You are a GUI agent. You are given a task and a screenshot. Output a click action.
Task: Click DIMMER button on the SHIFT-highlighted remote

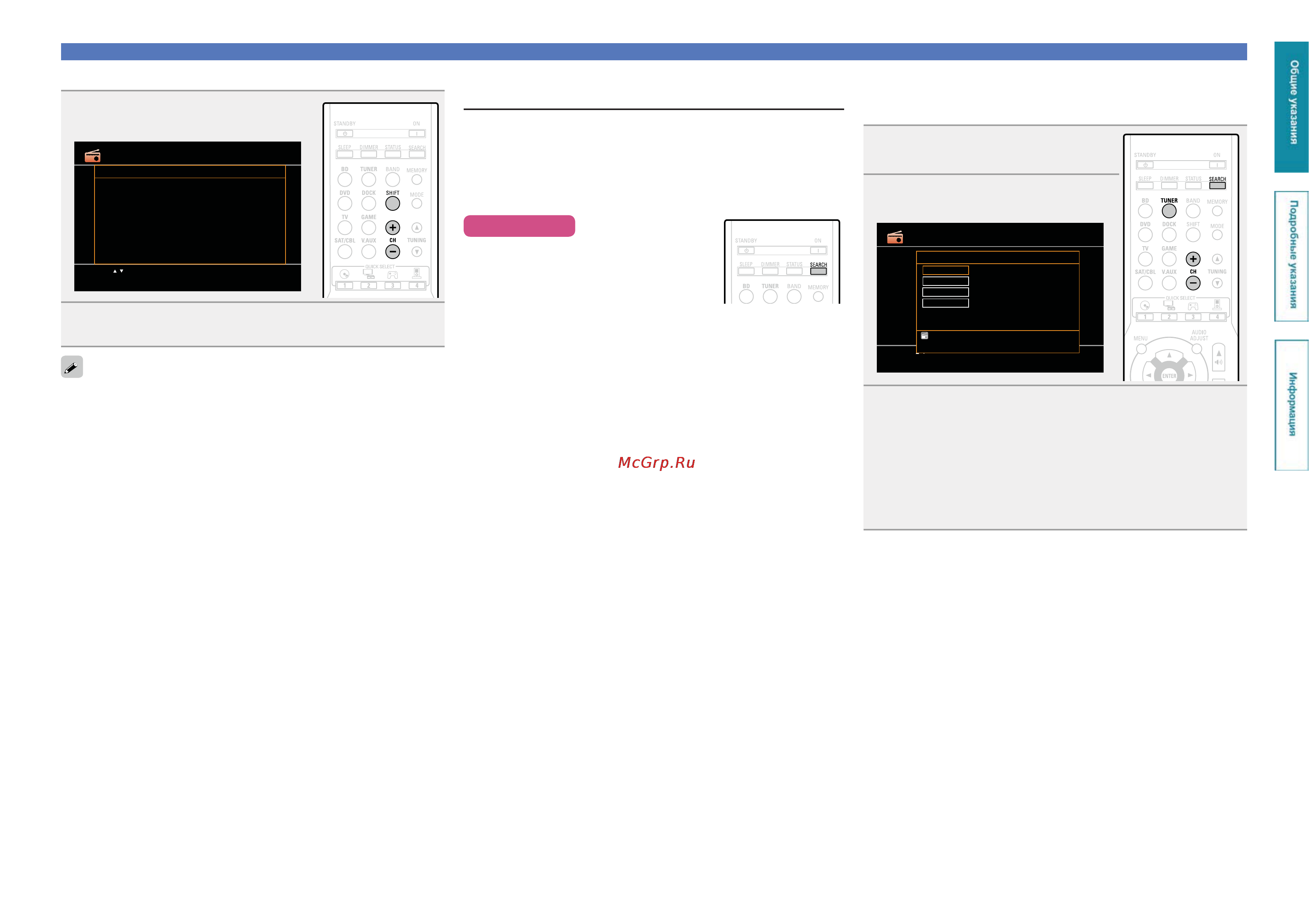point(369,154)
